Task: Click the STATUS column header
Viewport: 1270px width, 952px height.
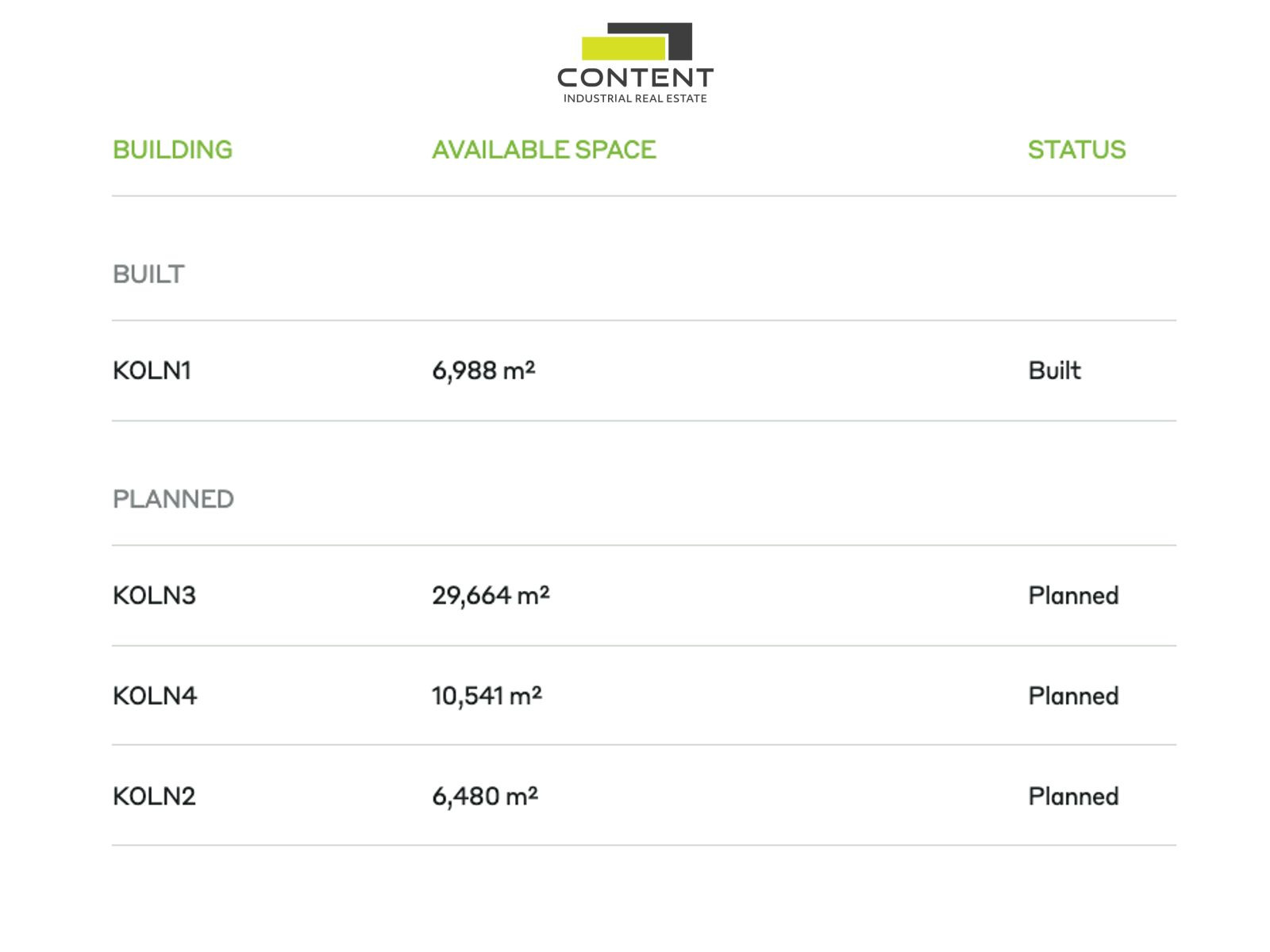Action: point(1076,150)
